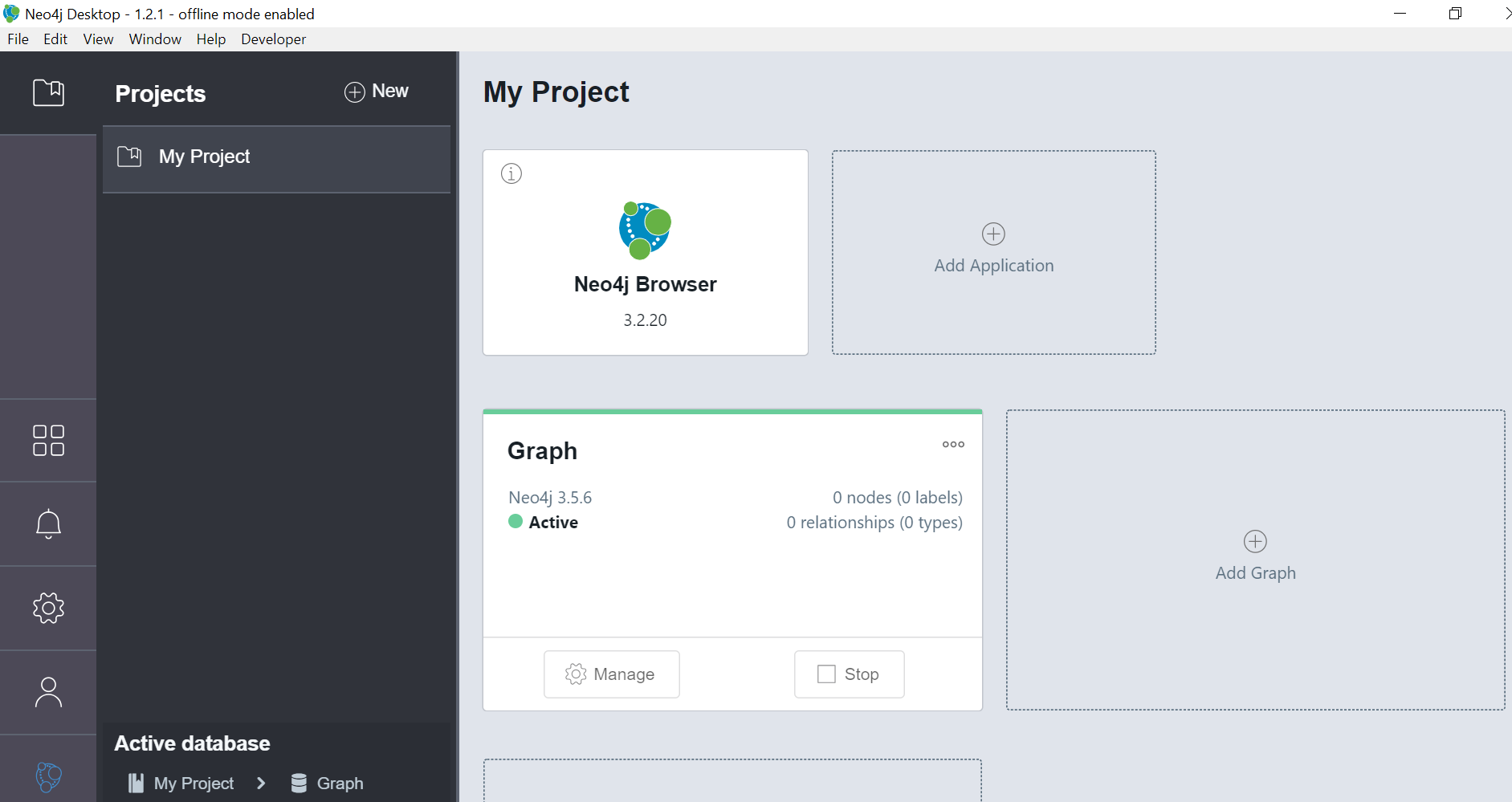
Task: Stop the running Graph database
Action: tap(849, 674)
